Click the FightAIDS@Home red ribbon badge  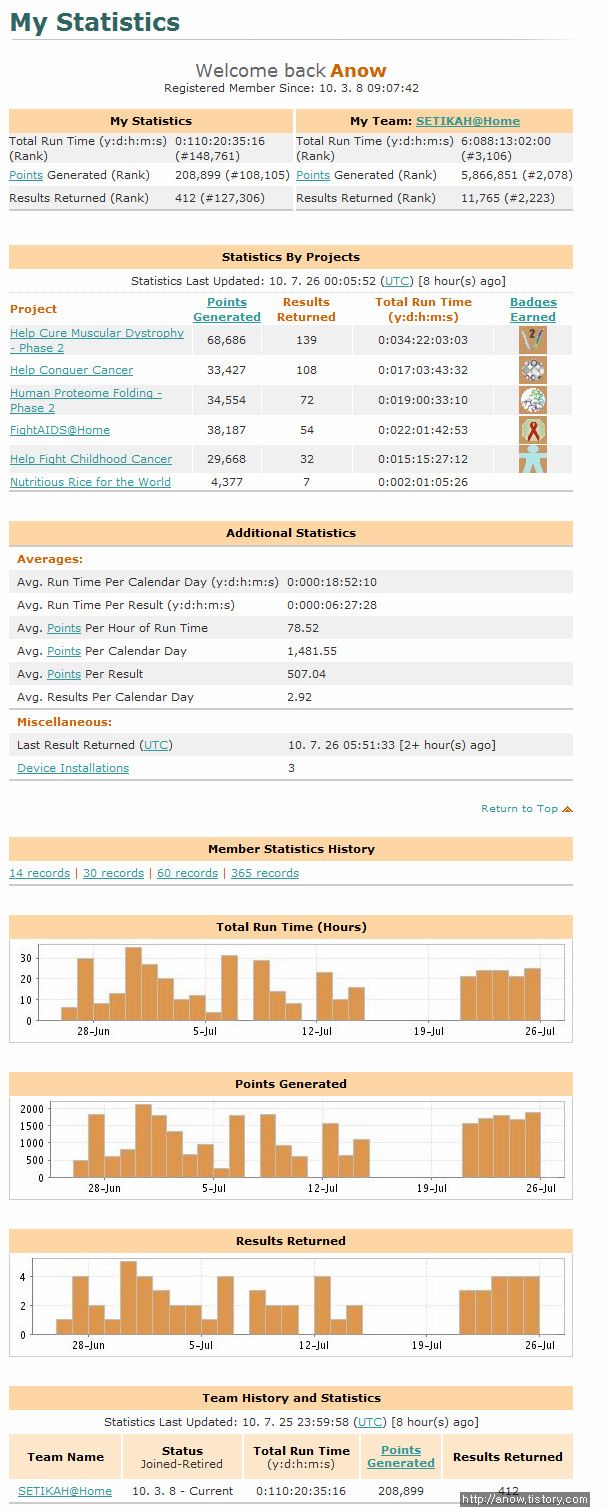(x=533, y=430)
